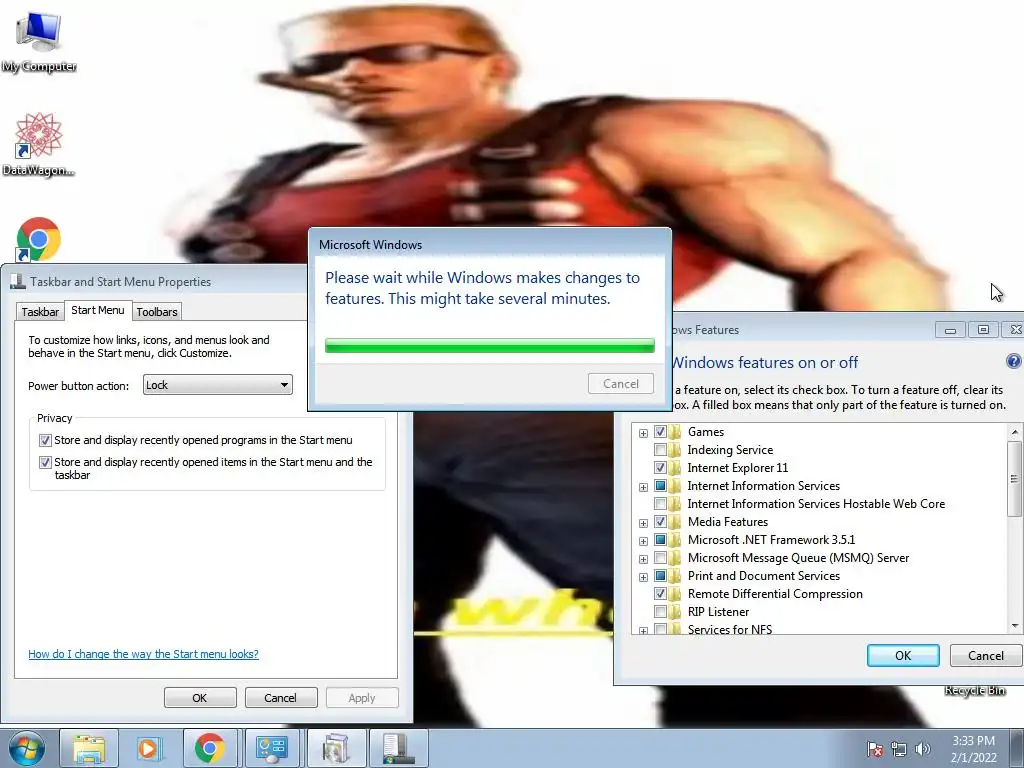This screenshot has width=1024, height=768.
Task: Toggle Microsoft .NET Framework 3.5.1 checkbox
Action: pos(660,540)
